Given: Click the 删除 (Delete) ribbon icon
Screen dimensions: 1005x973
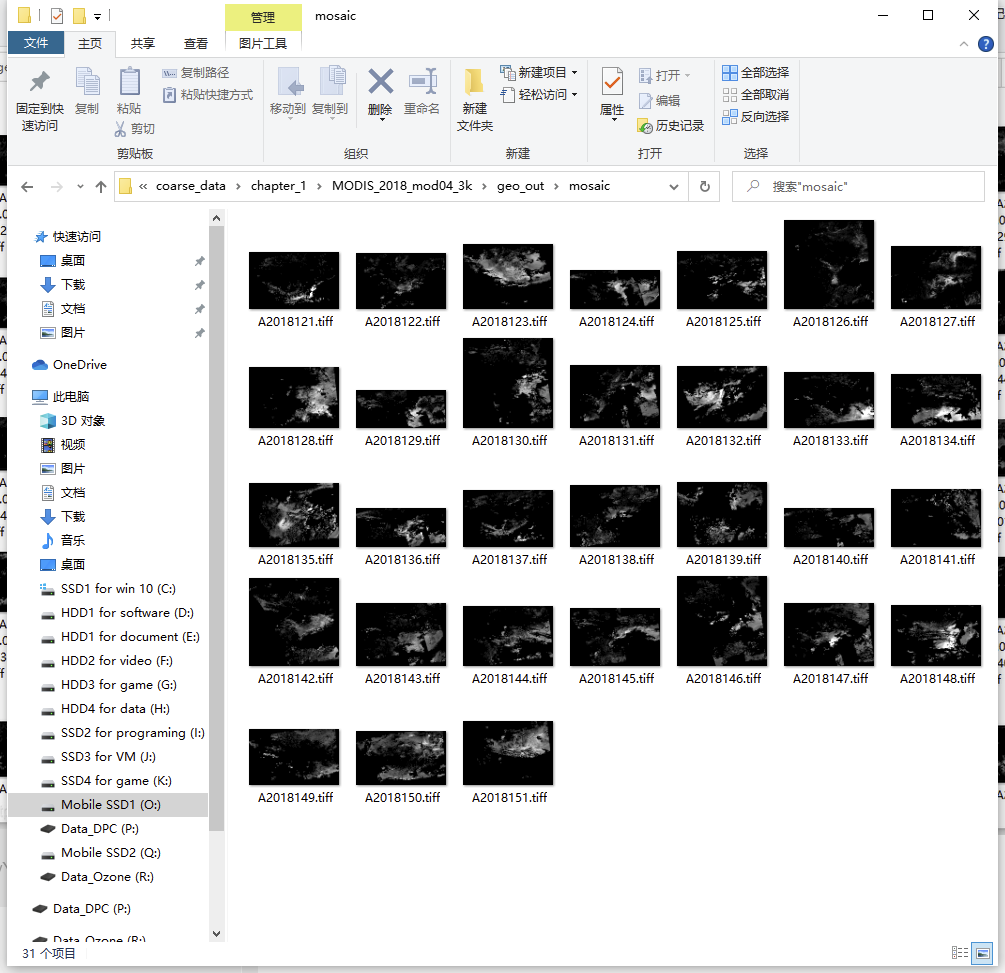Looking at the screenshot, I should (x=380, y=97).
